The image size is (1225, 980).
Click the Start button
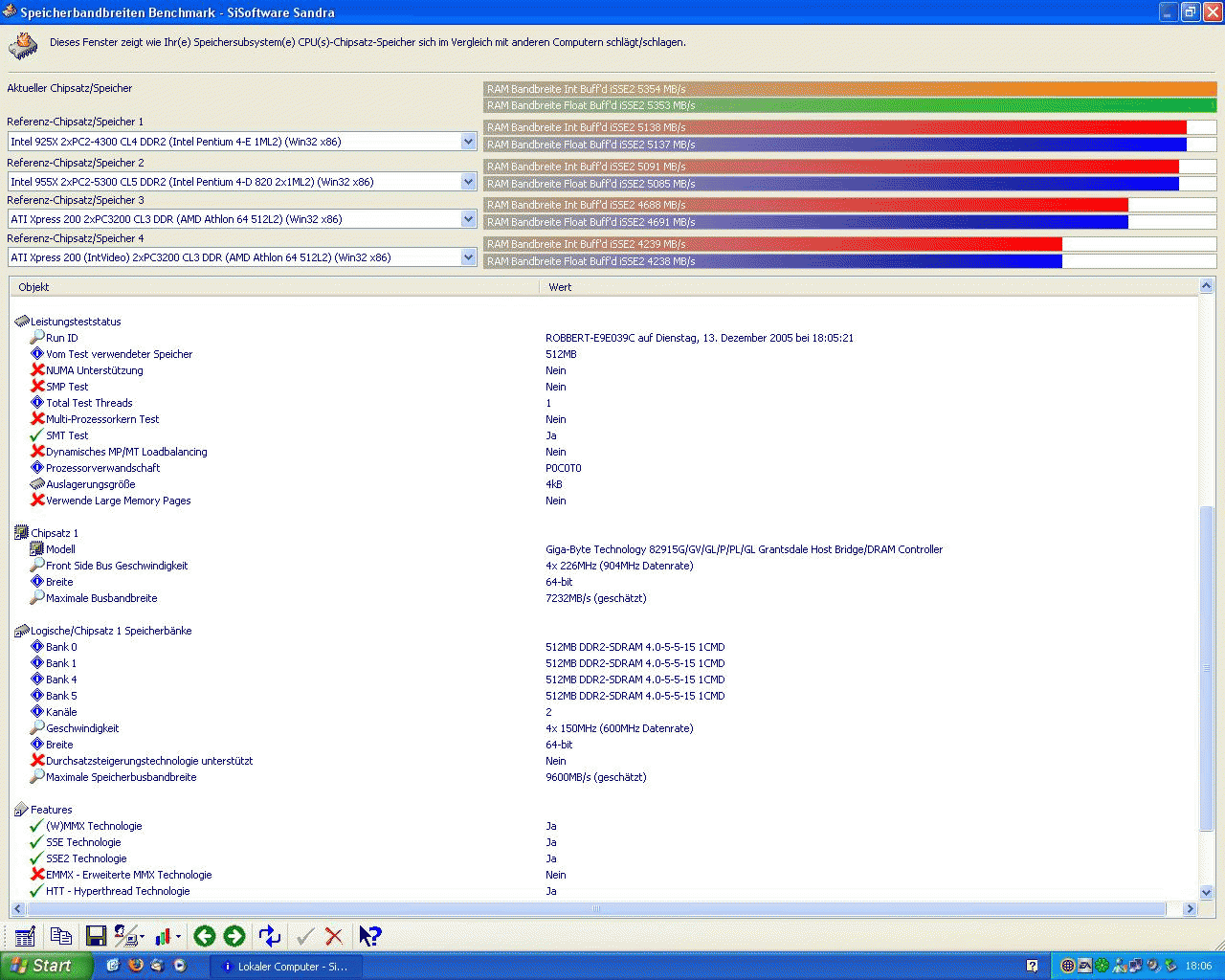pos(46,966)
